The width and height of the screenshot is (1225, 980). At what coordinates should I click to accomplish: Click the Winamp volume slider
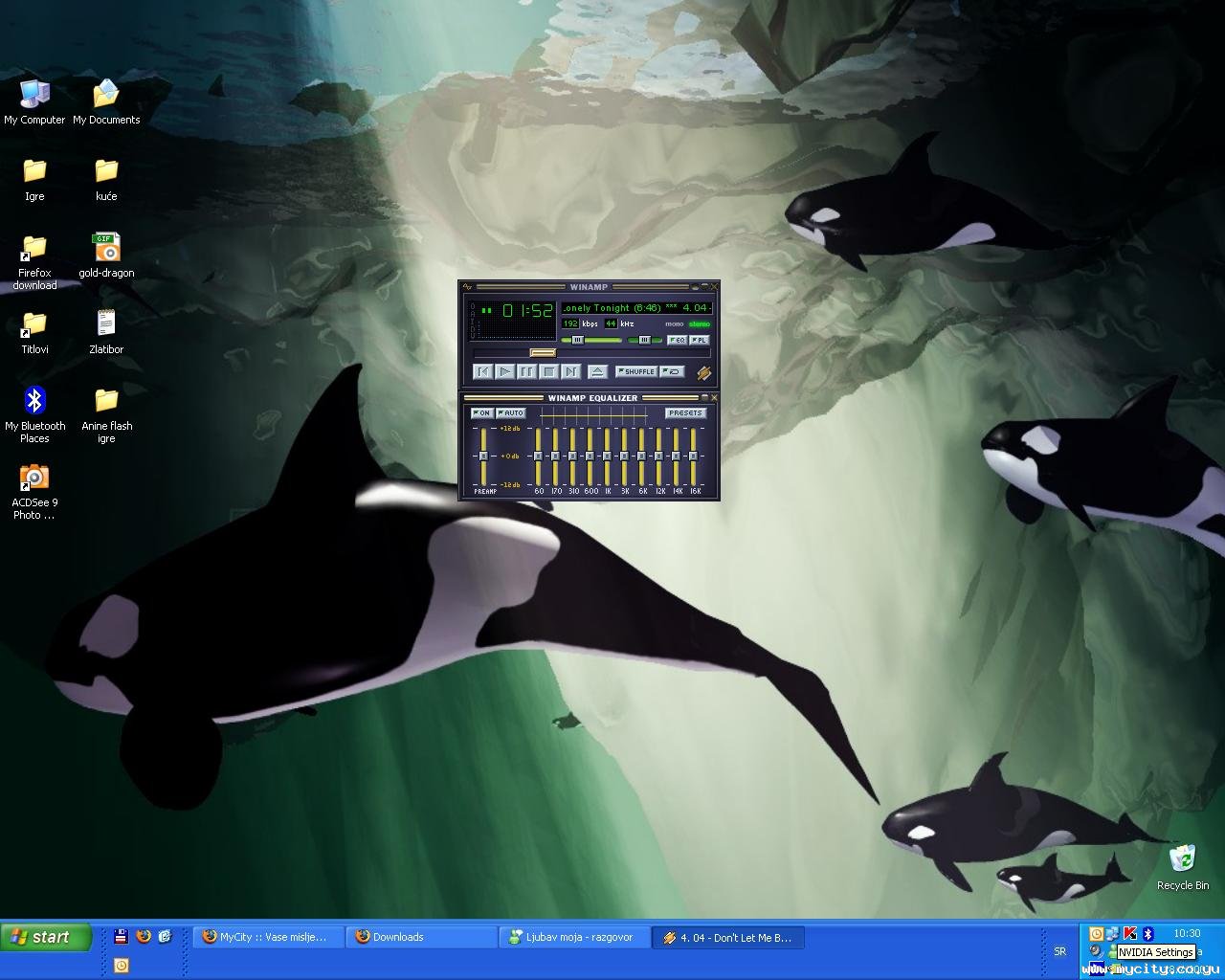click(591, 340)
